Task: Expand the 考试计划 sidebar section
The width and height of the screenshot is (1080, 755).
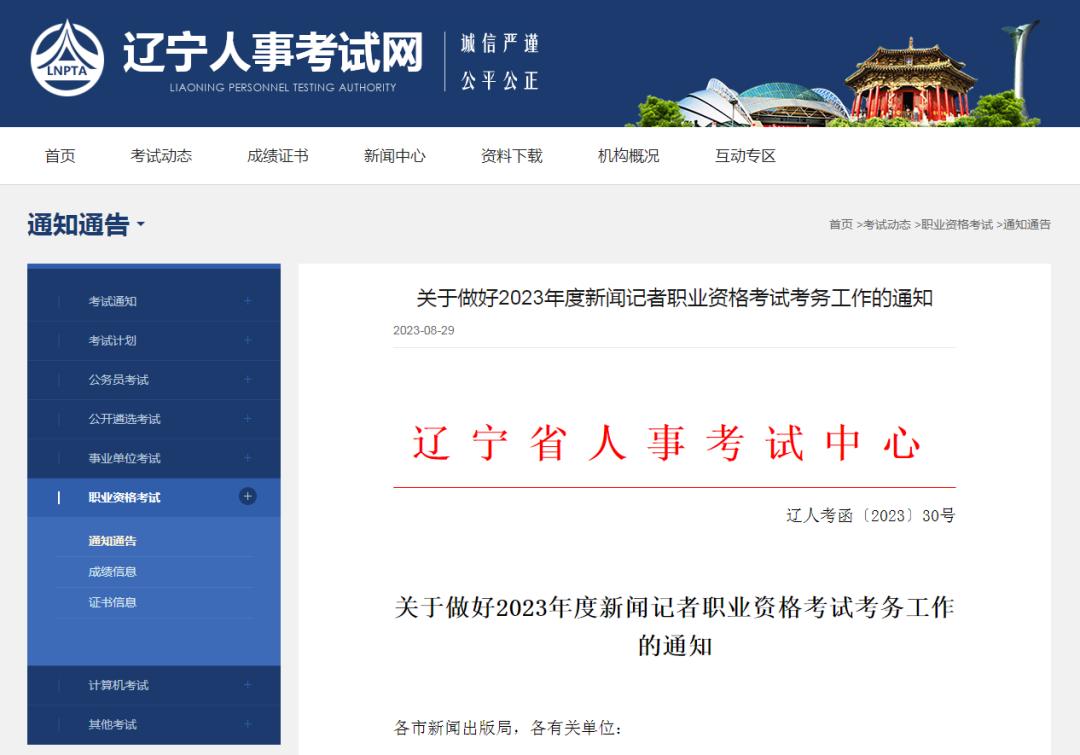Action: [x=246, y=340]
